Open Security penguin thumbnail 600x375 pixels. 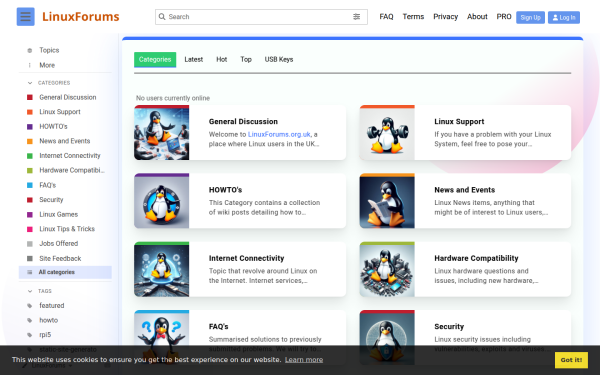click(x=387, y=338)
